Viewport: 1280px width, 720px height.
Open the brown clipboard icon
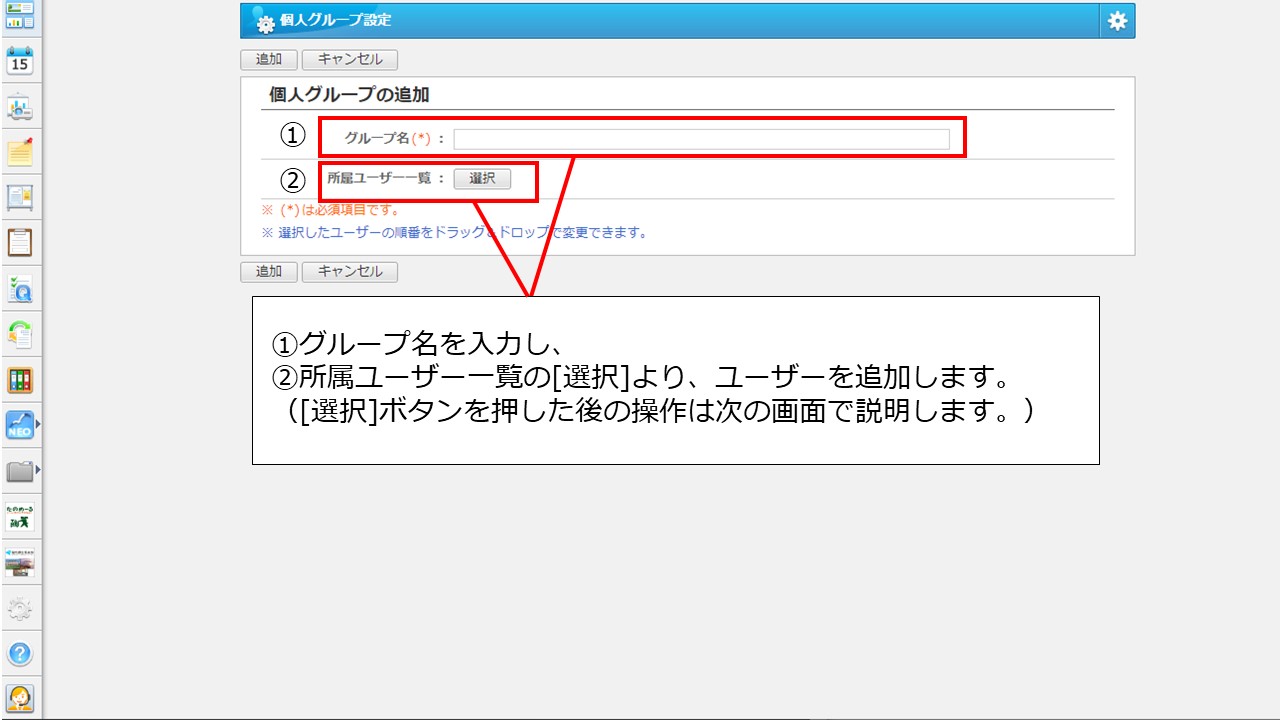pyautogui.click(x=20, y=243)
